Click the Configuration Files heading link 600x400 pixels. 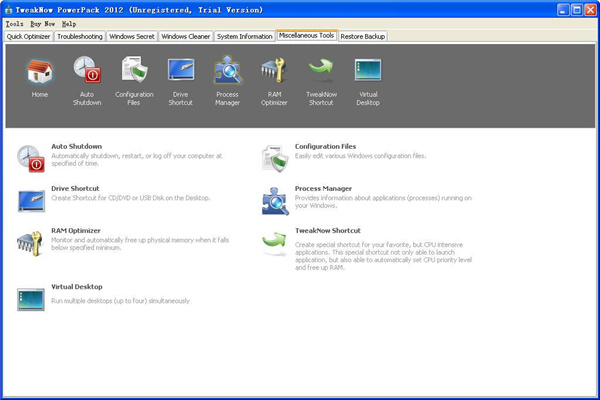point(325,146)
